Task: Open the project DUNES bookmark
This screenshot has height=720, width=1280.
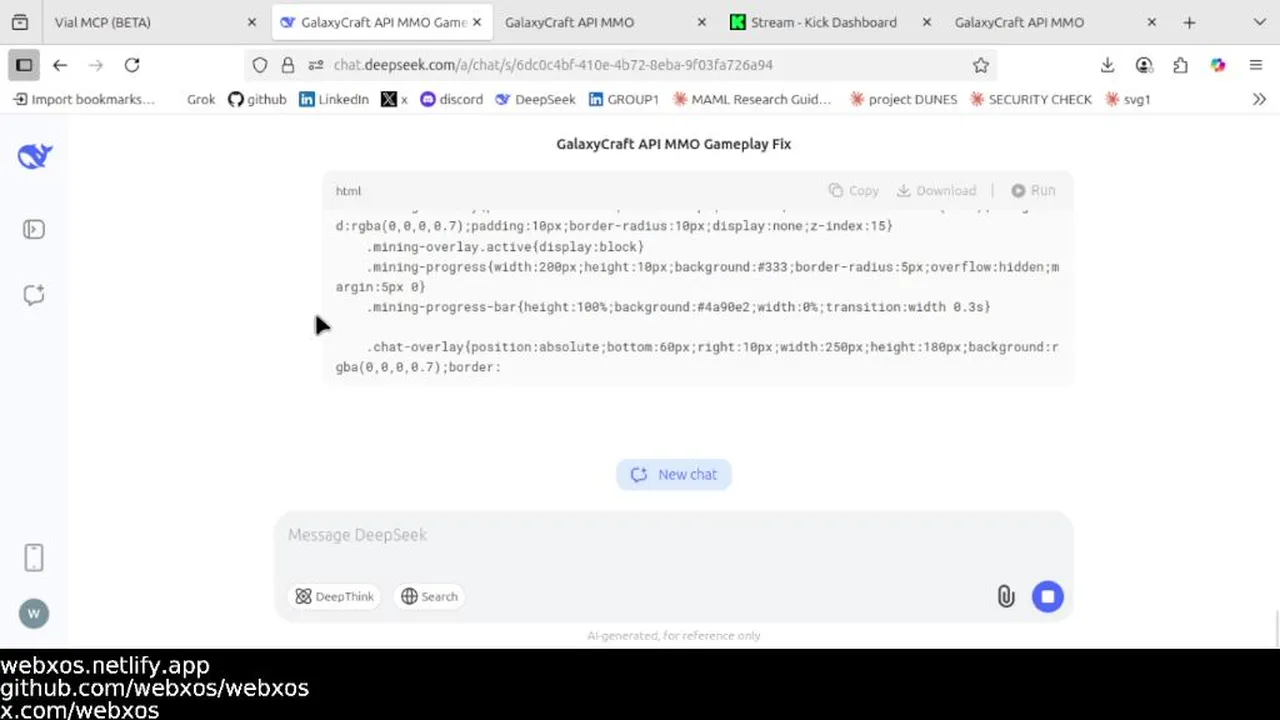Action: [x=903, y=99]
